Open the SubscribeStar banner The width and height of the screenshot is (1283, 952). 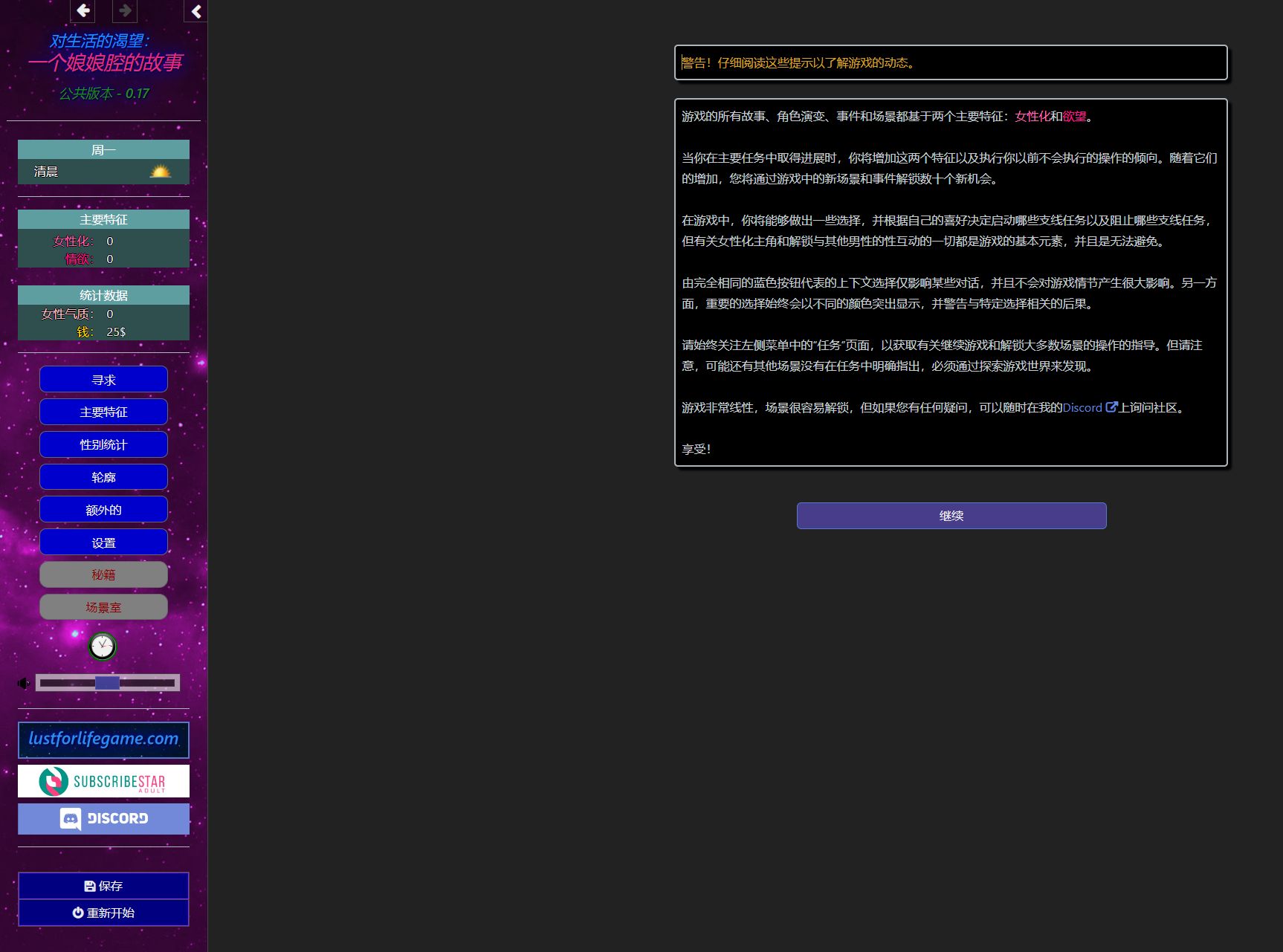(103, 781)
